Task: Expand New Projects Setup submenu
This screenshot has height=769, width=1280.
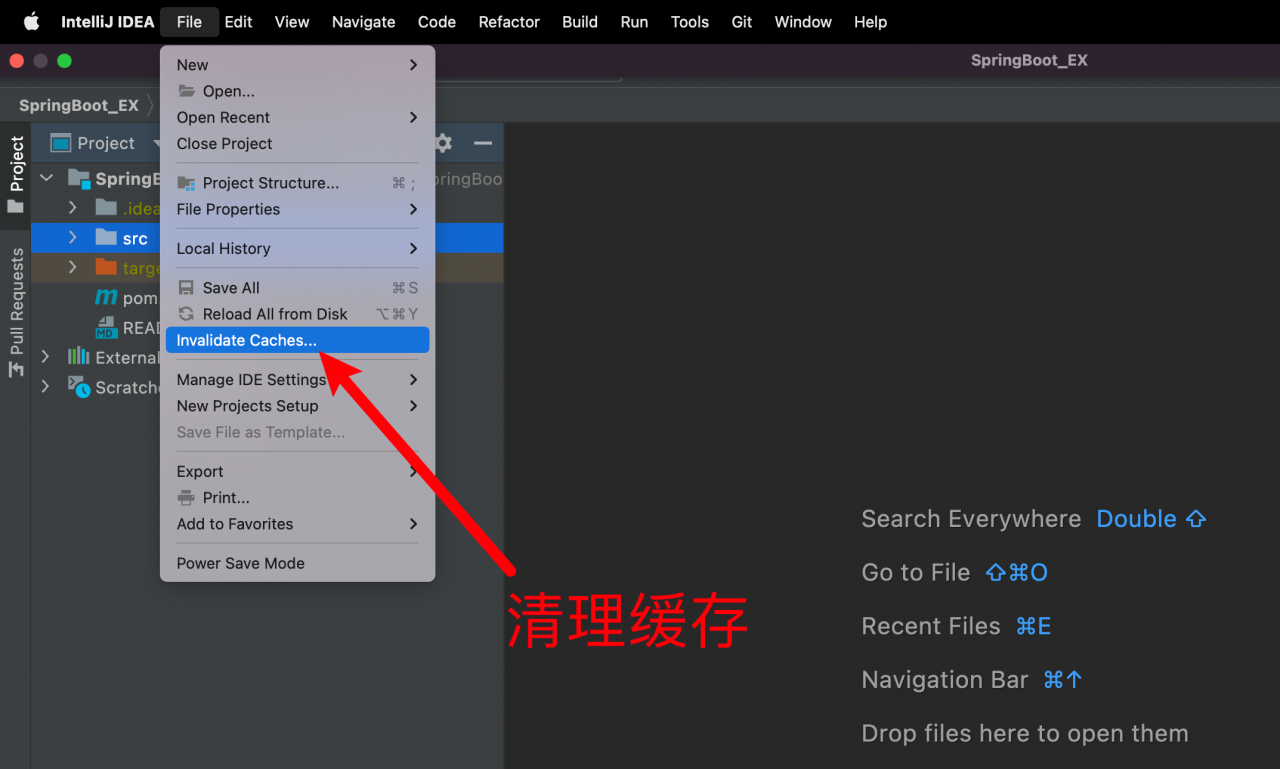Action: 297,406
